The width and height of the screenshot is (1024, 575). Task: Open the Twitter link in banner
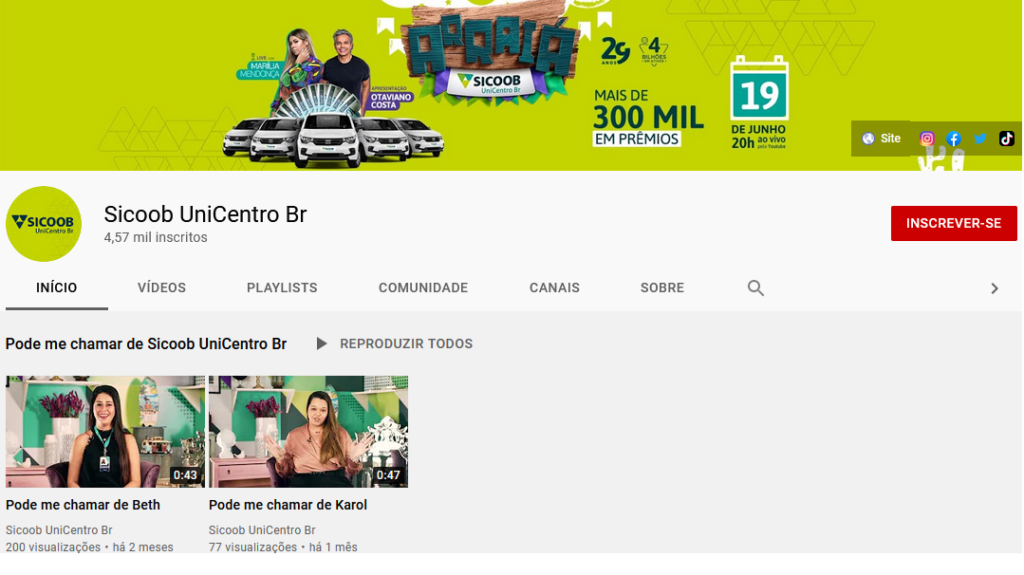click(980, 139)
